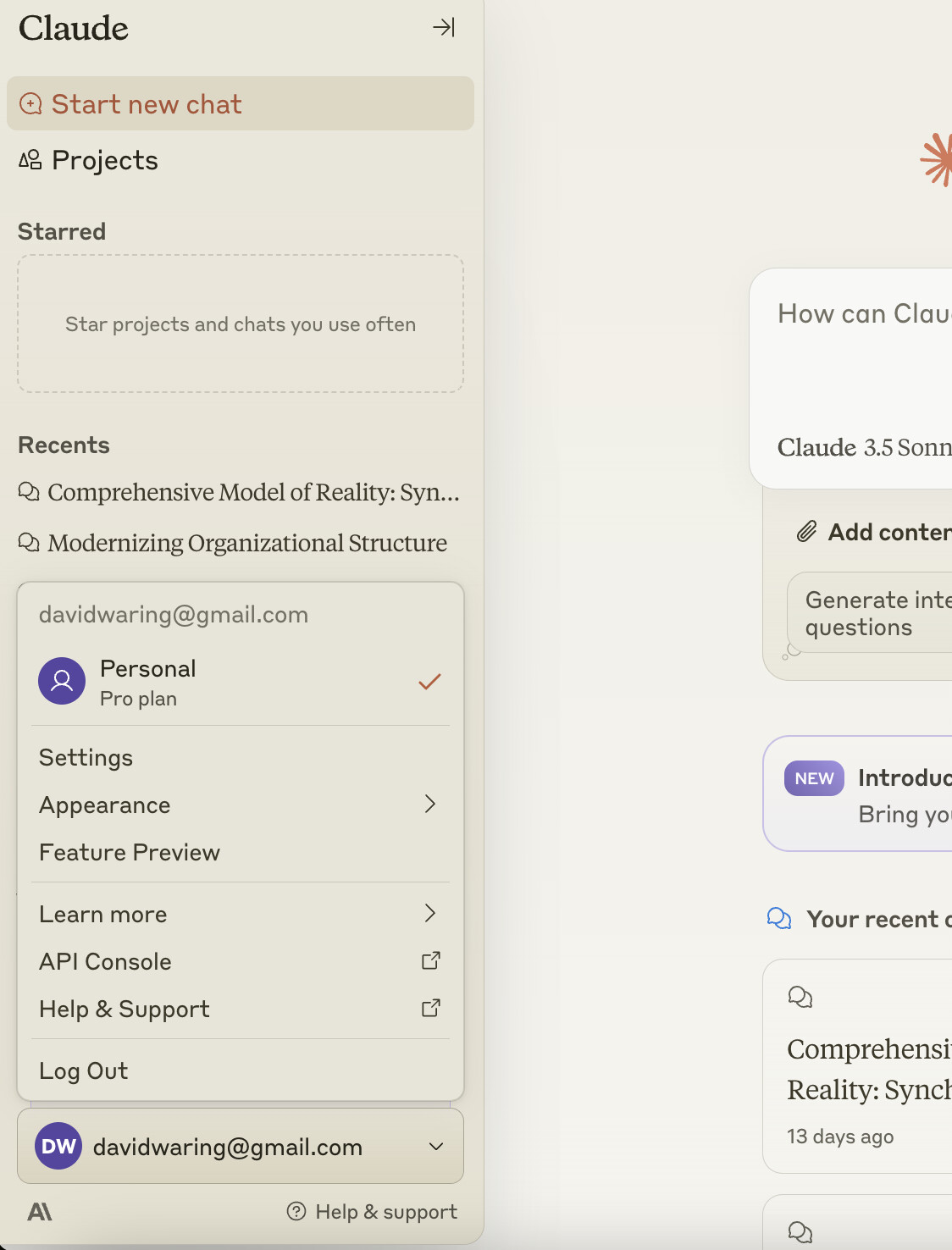
Task: Click chat icon beside Modernizing Organizational Structure
Action: click(29, 543)
